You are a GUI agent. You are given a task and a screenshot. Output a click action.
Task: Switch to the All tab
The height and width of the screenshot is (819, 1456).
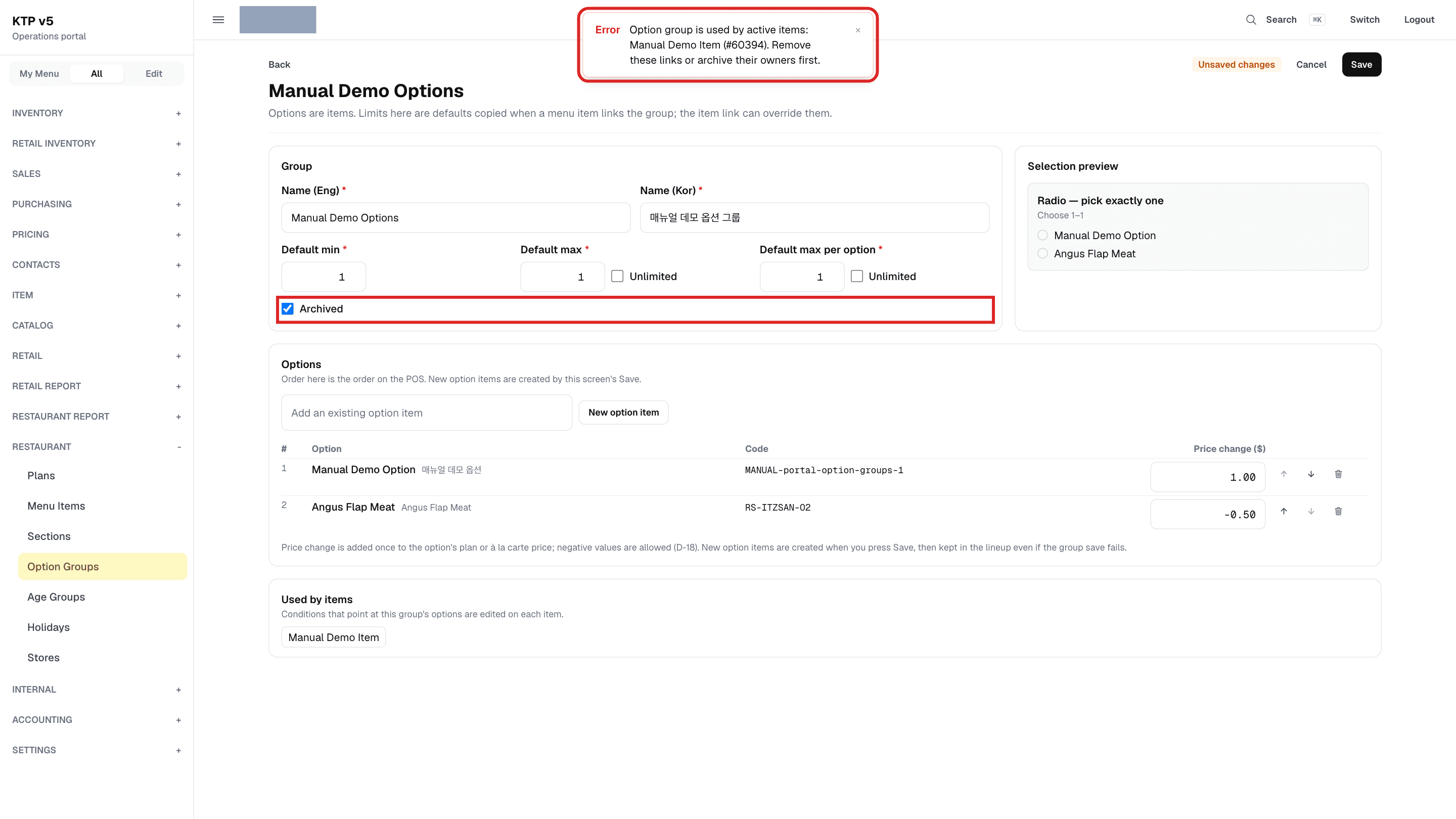pos(97,73)
